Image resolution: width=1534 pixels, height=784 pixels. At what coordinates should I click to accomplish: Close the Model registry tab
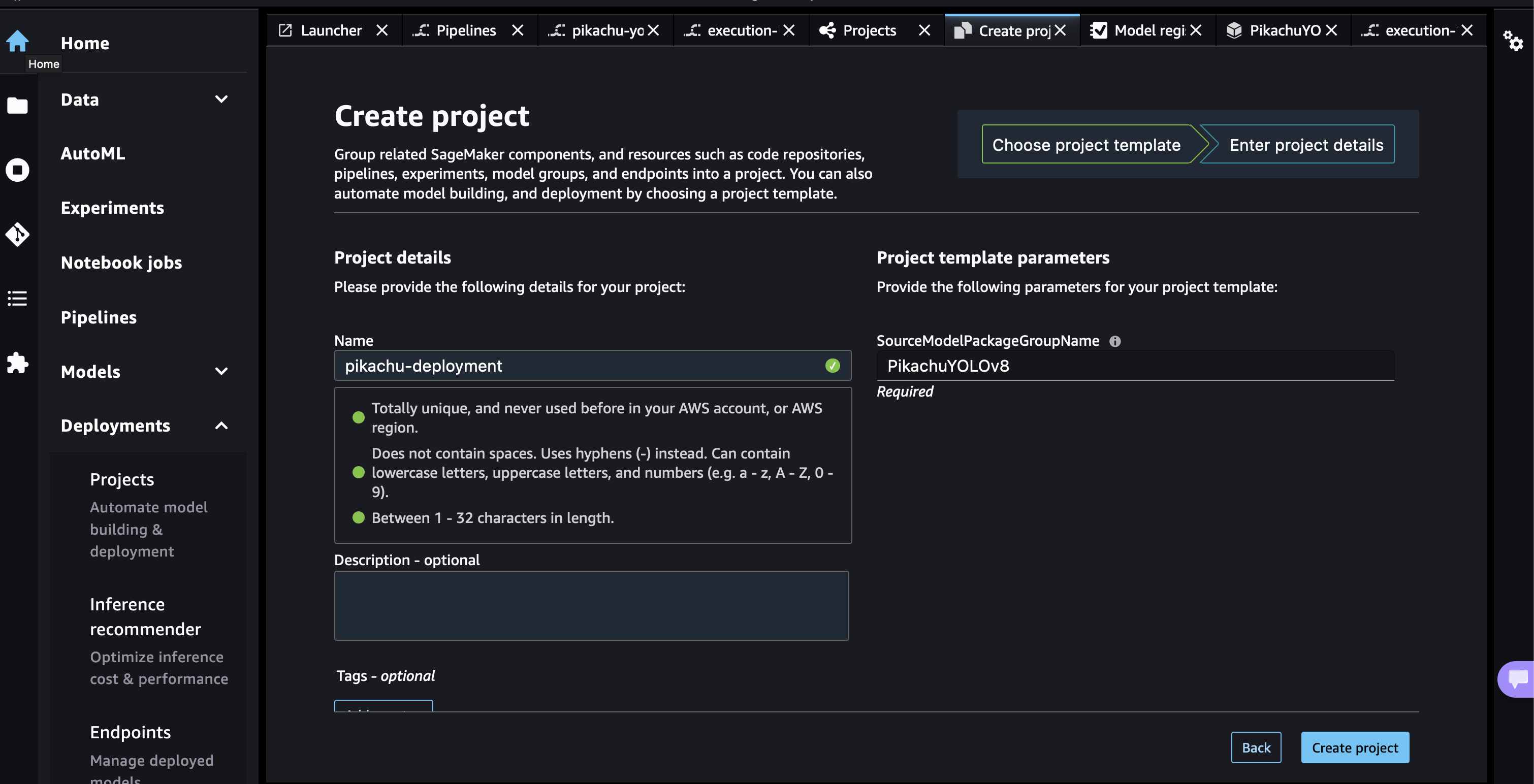[1195, 30]
